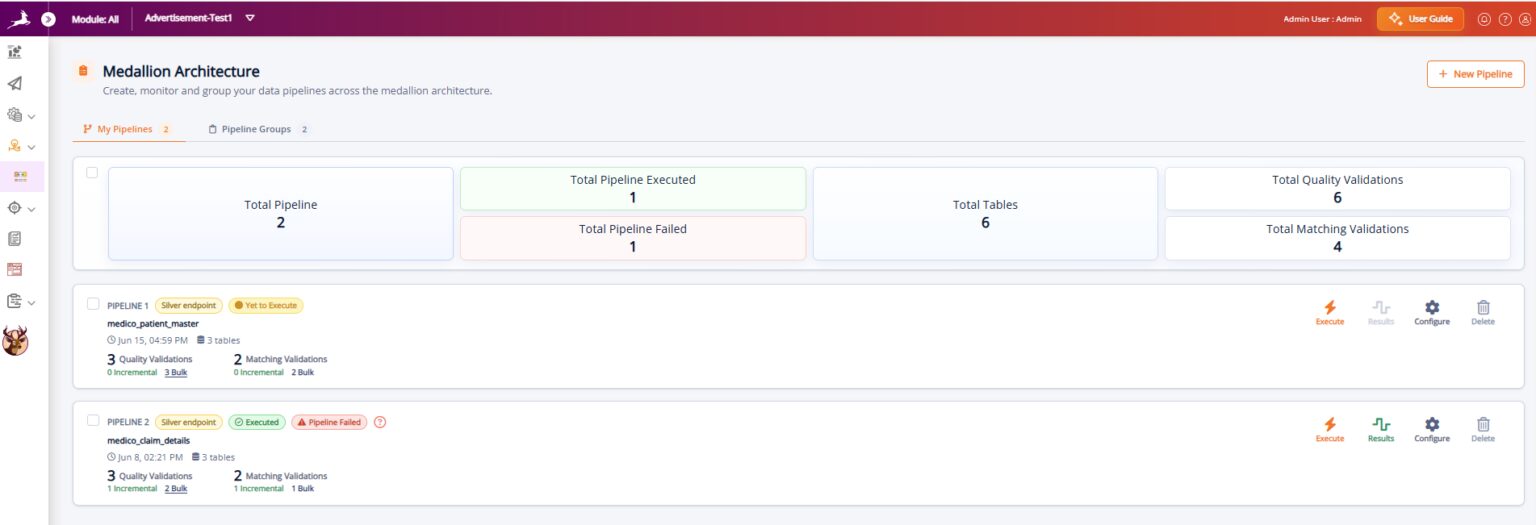Viewport: 1536px width, 525px height.
Task: Select the Pipeline 2 checkbox
Action: (x=93, y=420)
